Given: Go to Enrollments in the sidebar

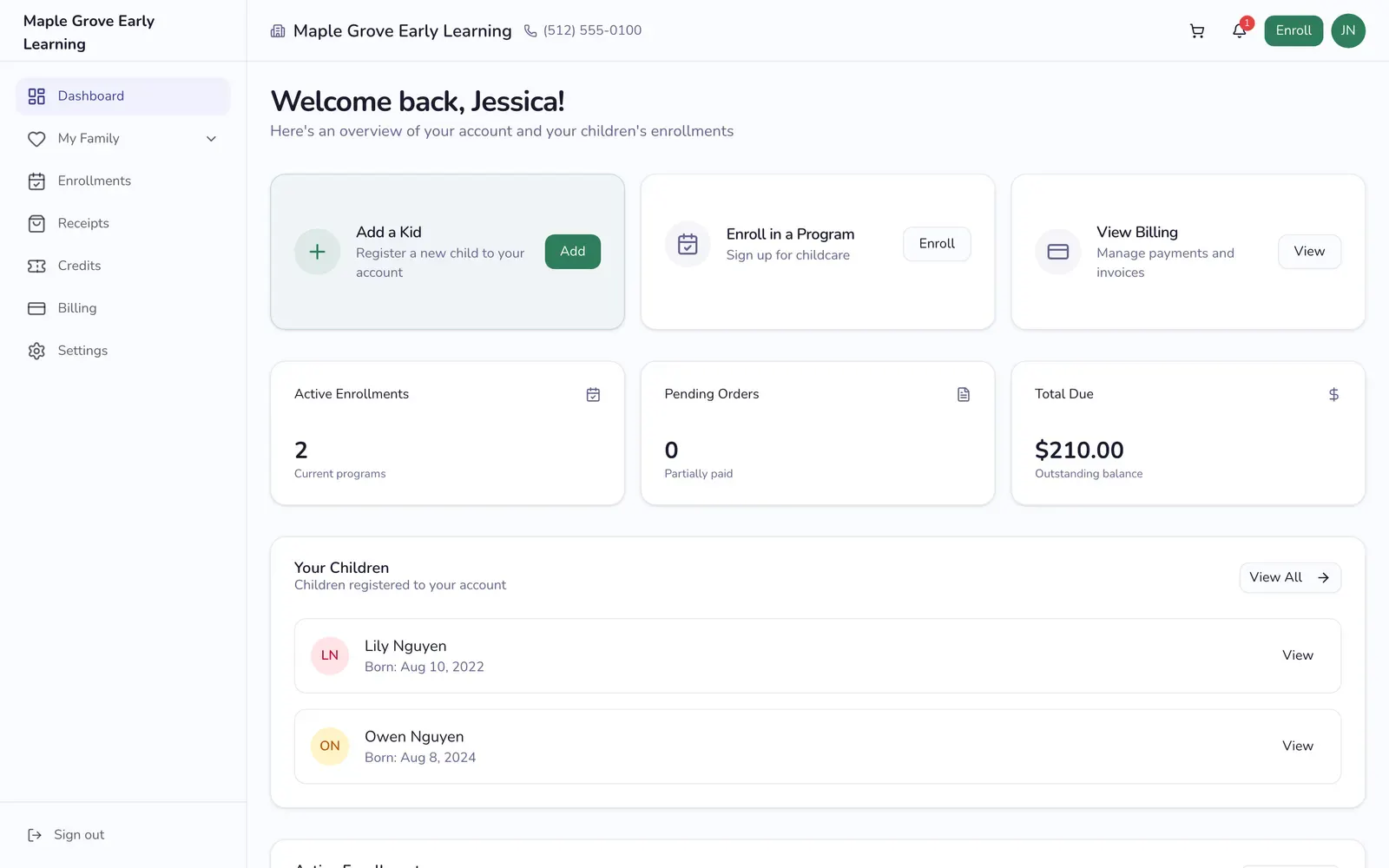Looking at the screenshot, I should tap(122, 181).
